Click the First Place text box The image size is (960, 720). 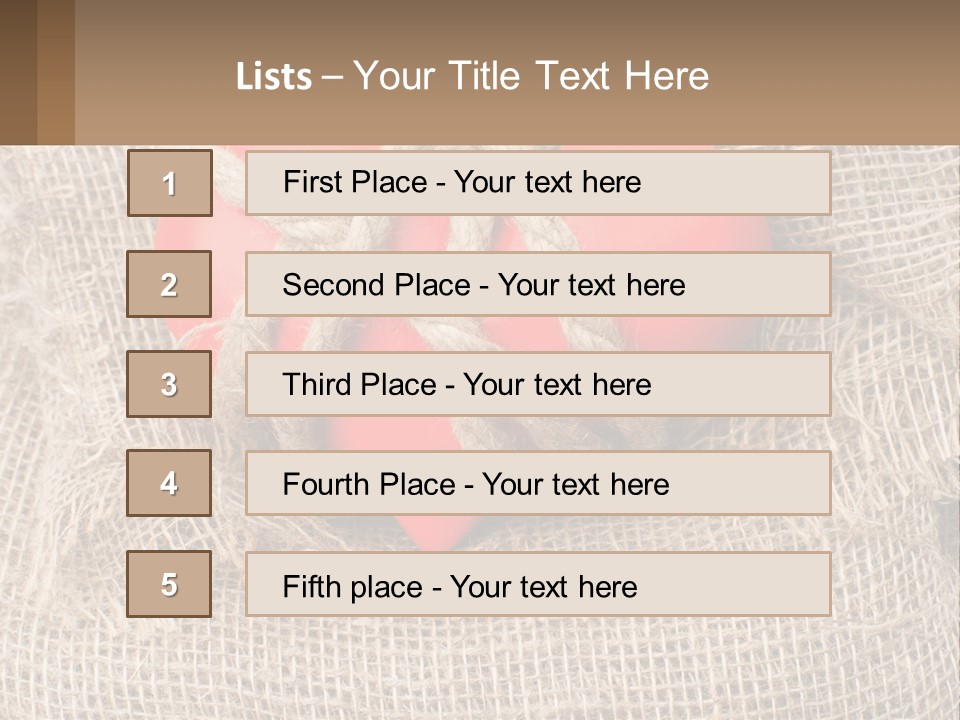tap(538, 183)
